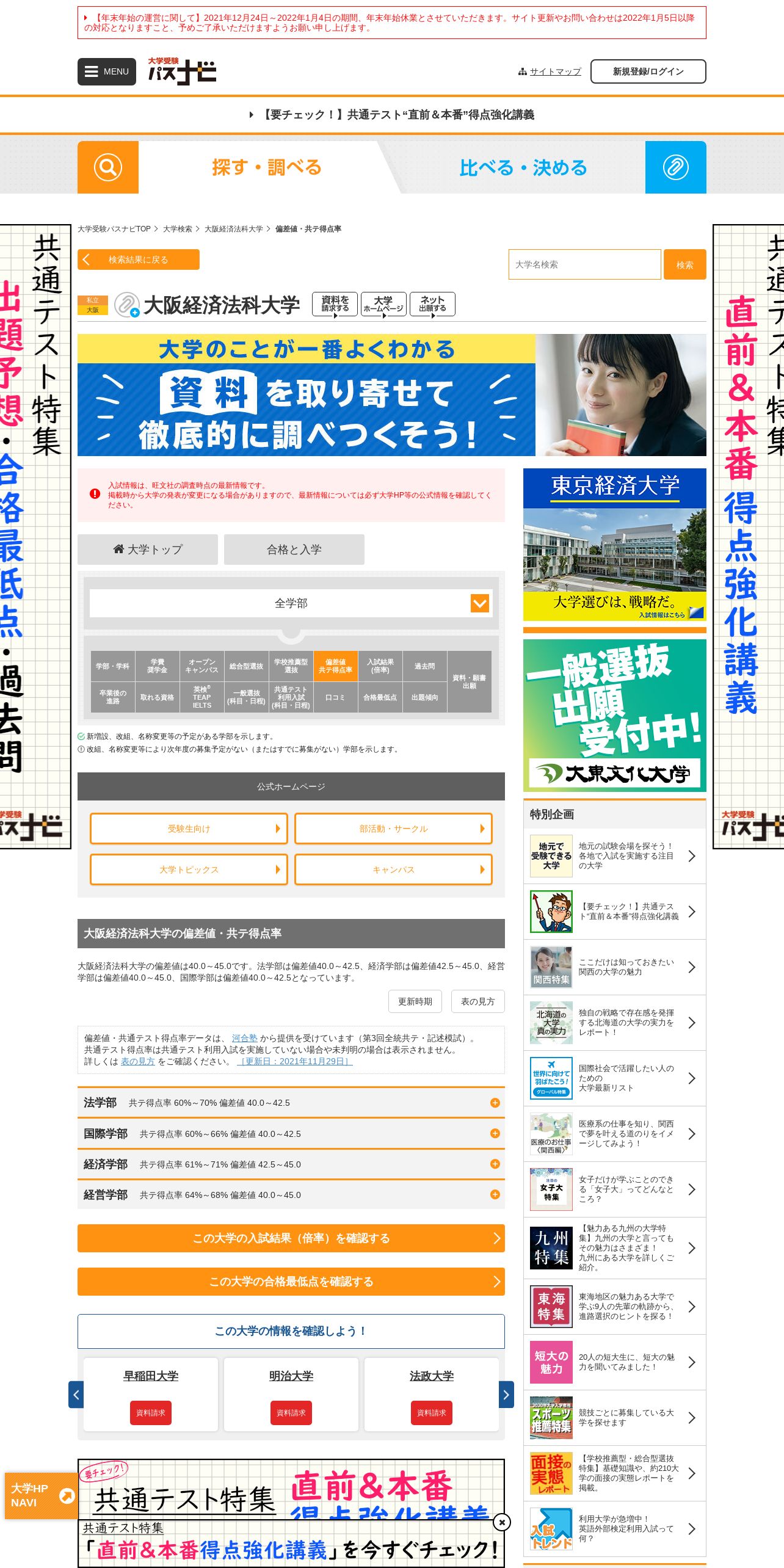Screen dimensions: 784x1568
Task: Click 更新時期 button
Action: (415, 1001)
